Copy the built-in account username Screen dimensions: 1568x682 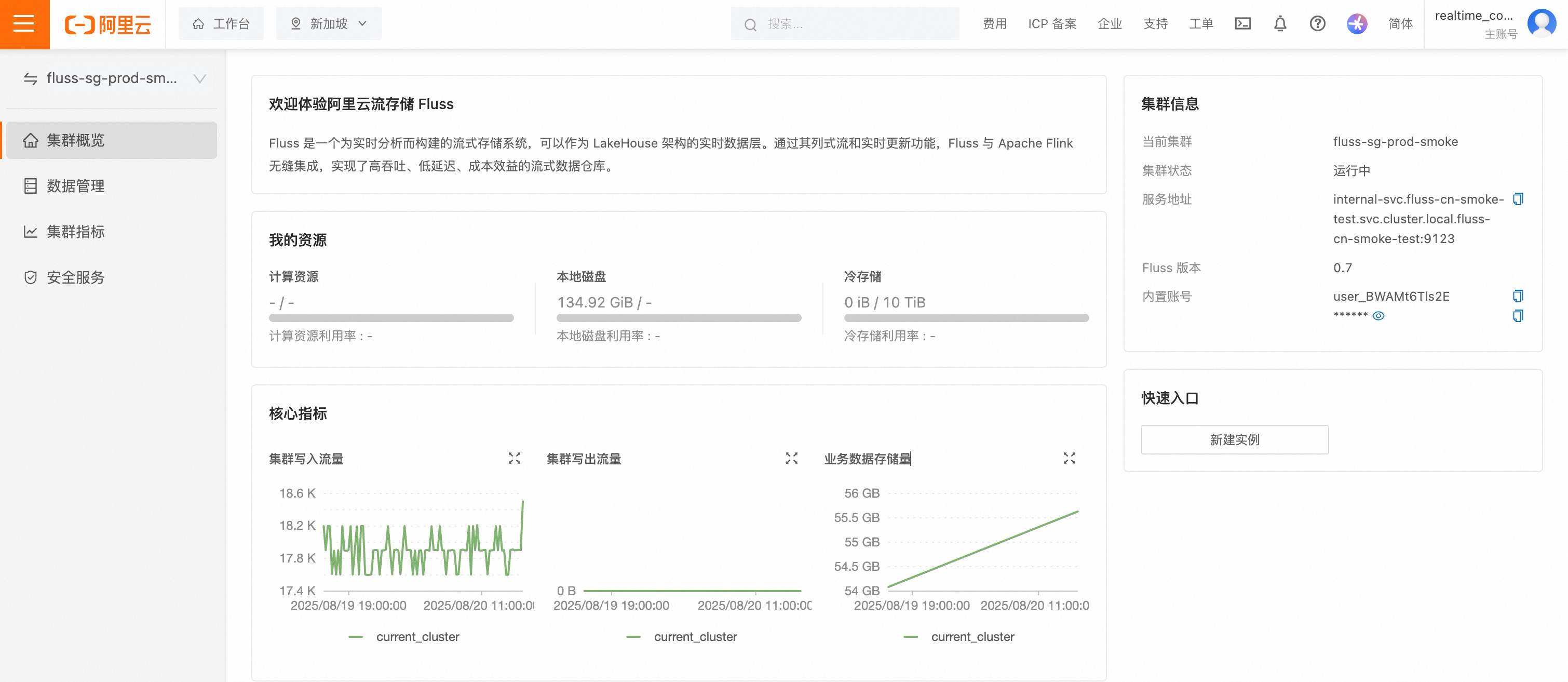point(1518,296)
